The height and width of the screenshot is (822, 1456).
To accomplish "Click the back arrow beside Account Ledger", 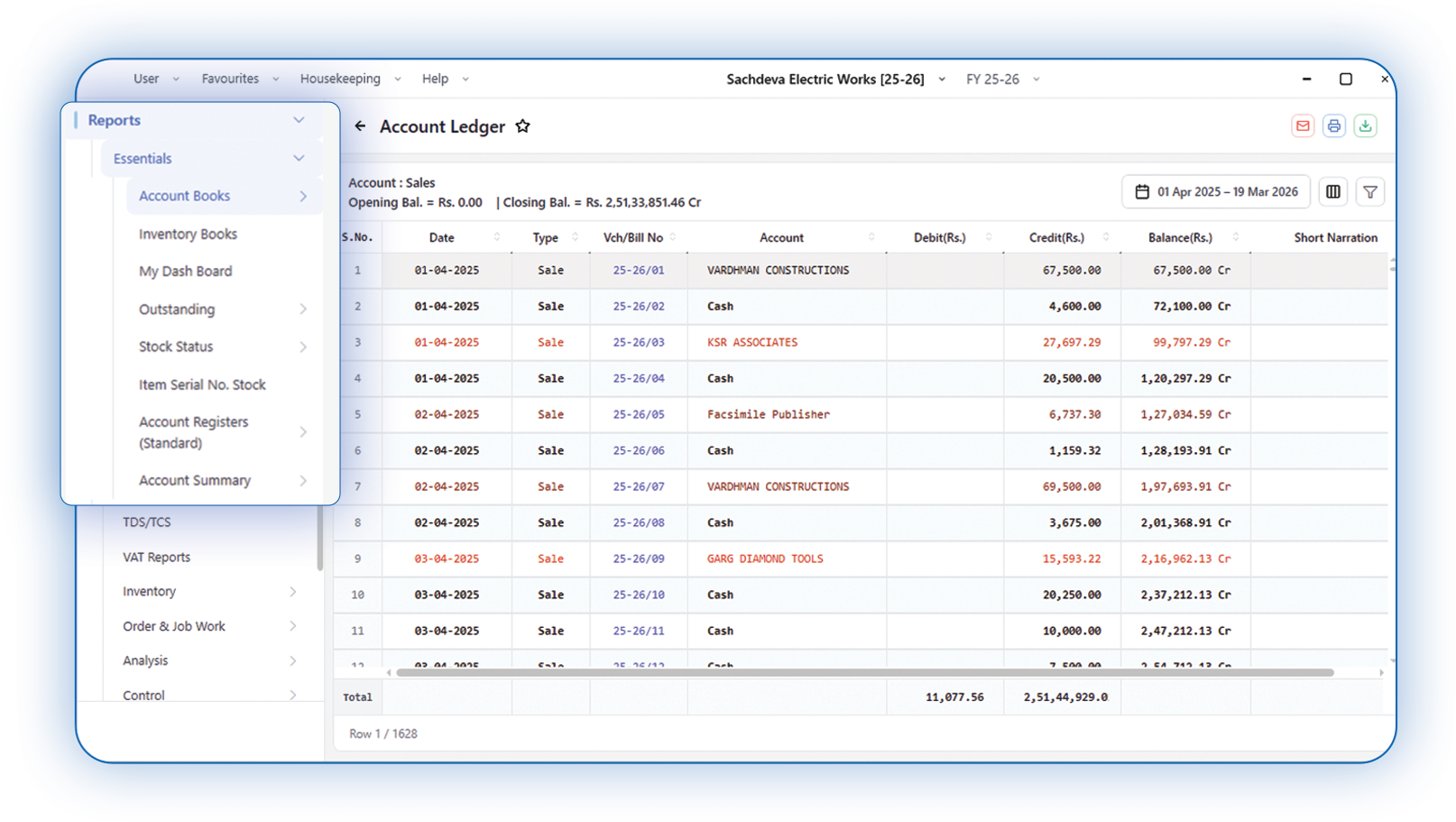I will coord(360,126).
